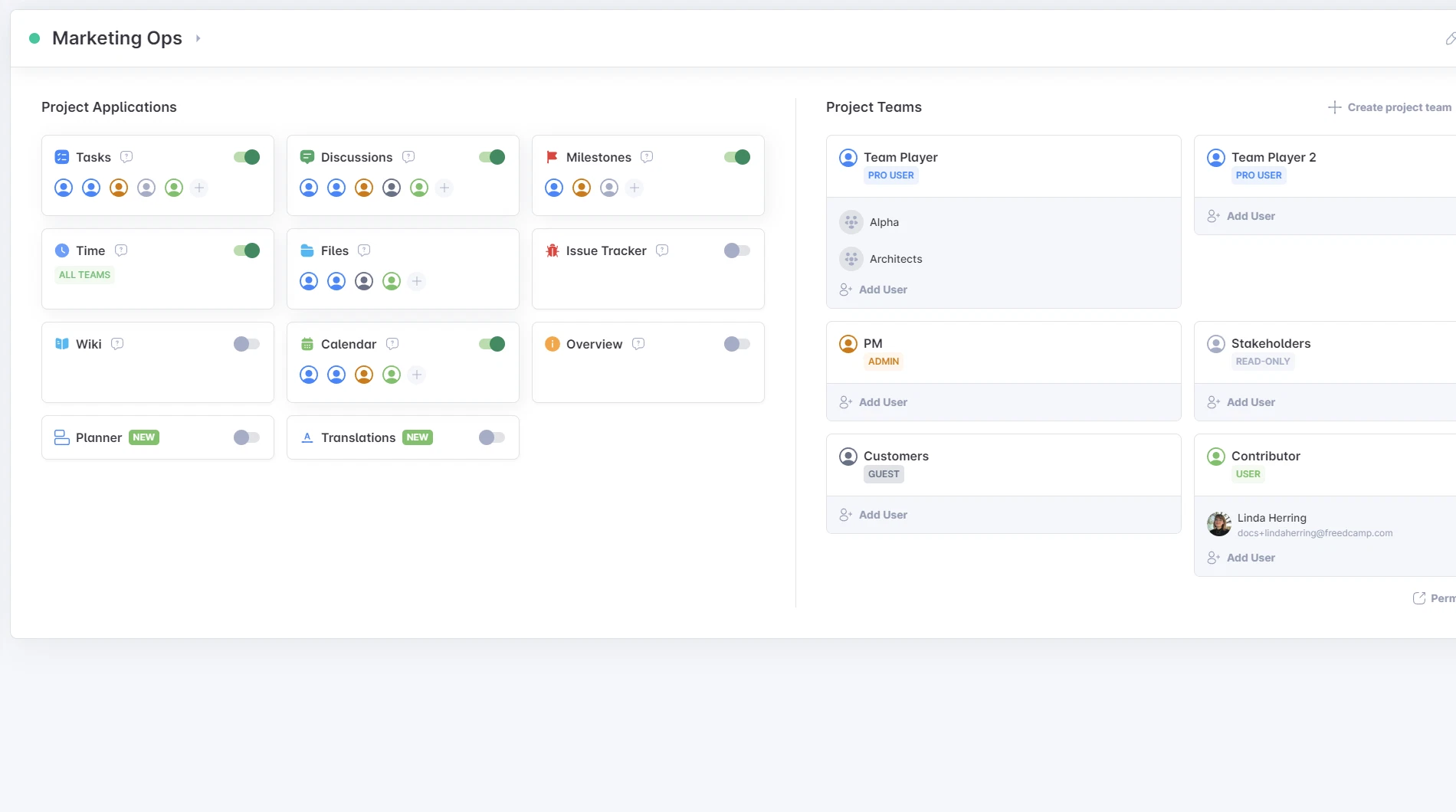
Task: Open the Tasks help tooltip icon
Action: pyautogui.click(x=126, y=156)
